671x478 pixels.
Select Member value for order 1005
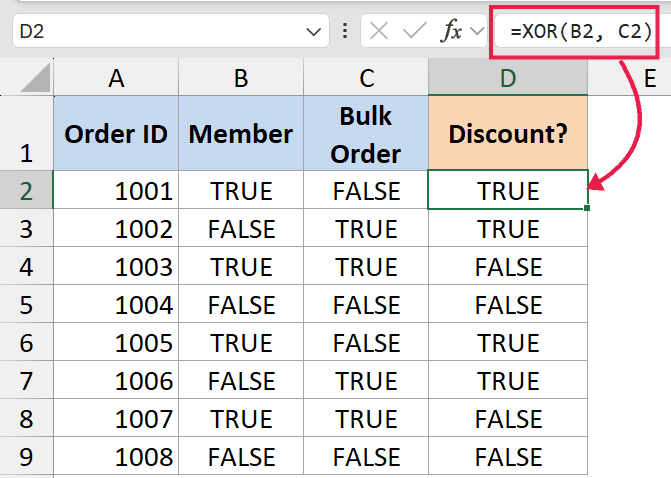pyautogui.click(x=241, y=342)
